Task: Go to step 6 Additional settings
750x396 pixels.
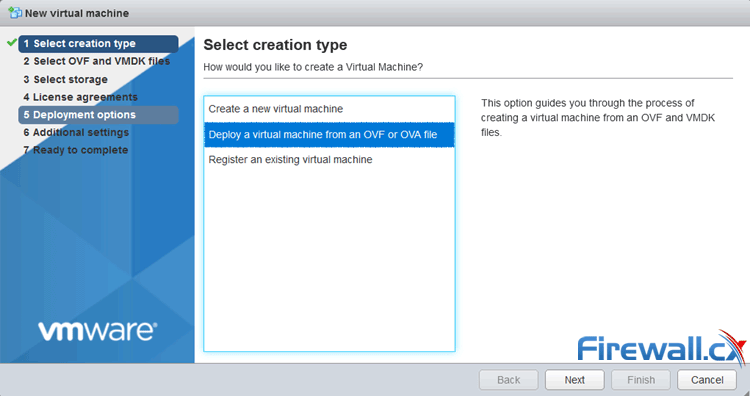Action: click(76, 132)
